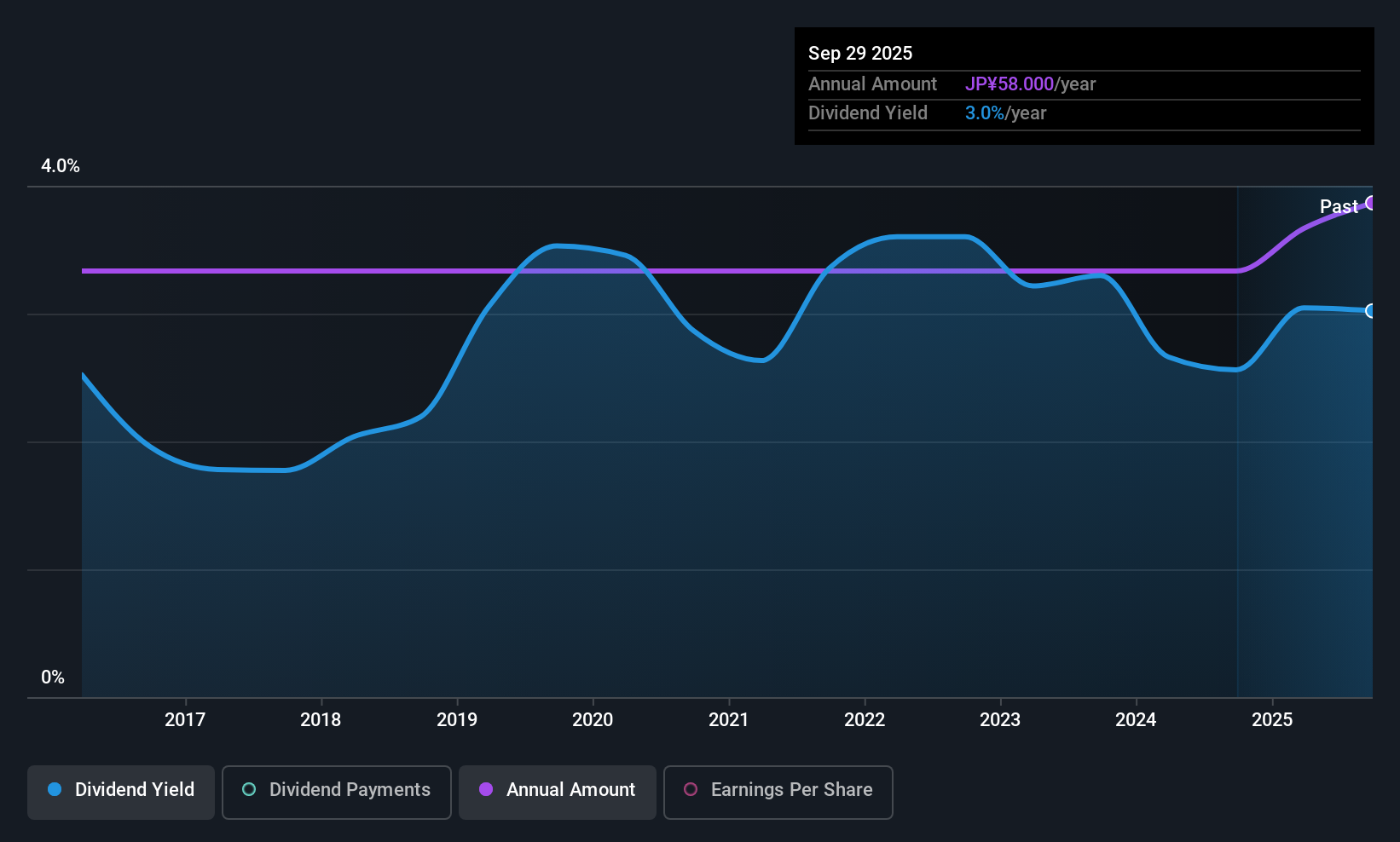This screenshot has height=842, width=1400.
Task: Select the 2025 axis label
Action: coord(1272,720)
